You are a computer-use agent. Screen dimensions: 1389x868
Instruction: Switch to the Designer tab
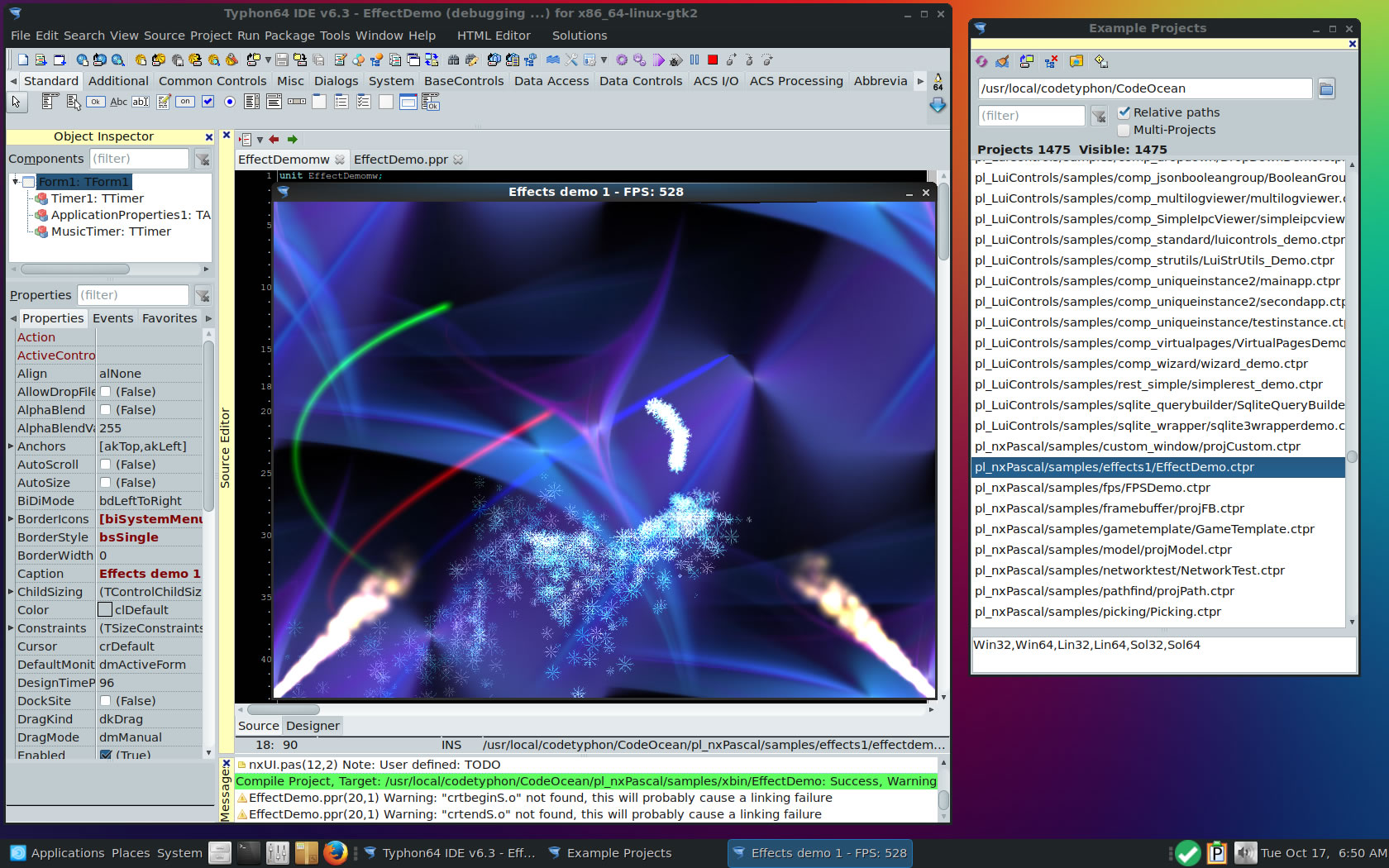tap(313, 726)
